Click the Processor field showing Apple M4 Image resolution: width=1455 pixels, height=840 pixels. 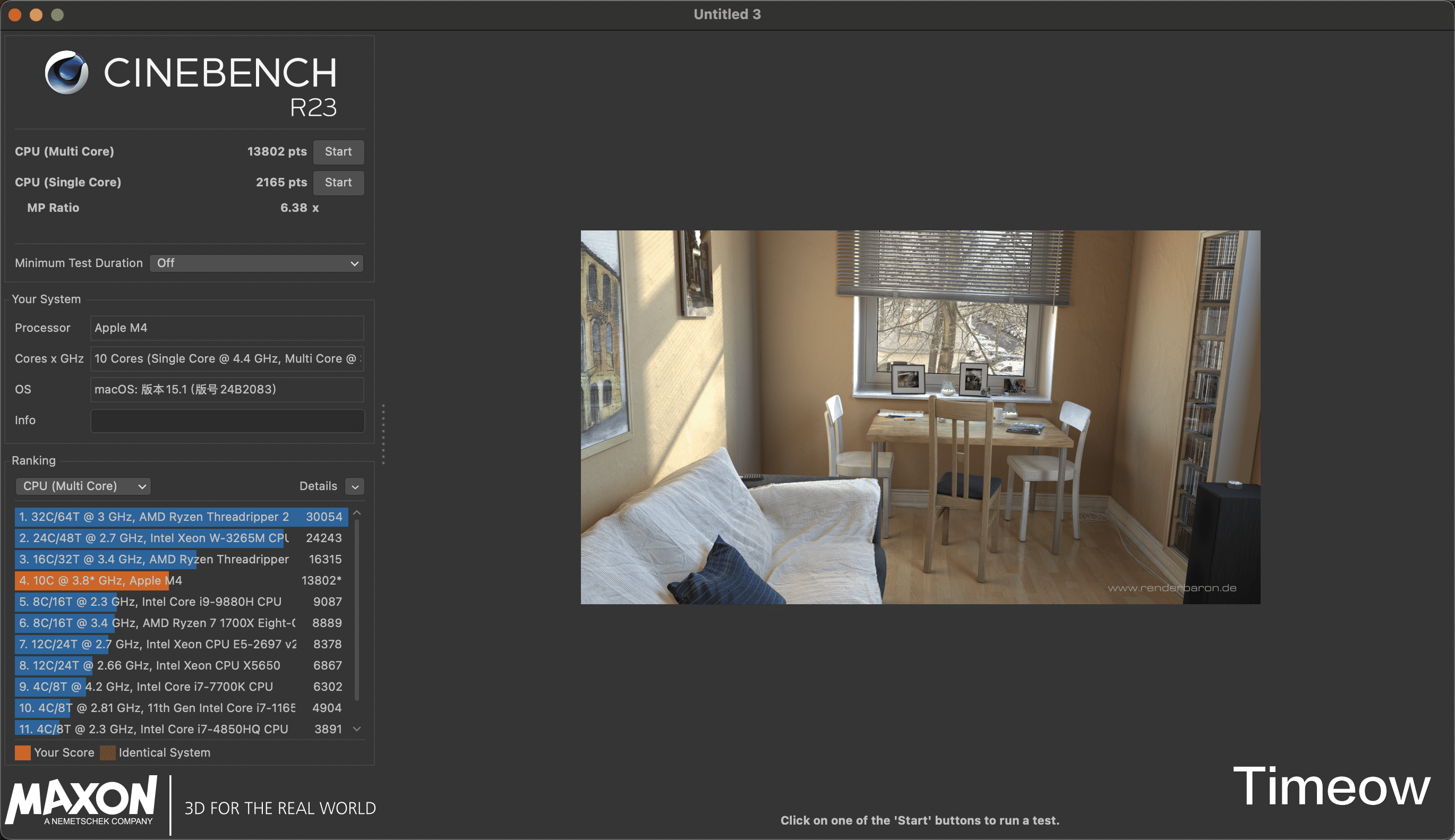pos(227,328)
